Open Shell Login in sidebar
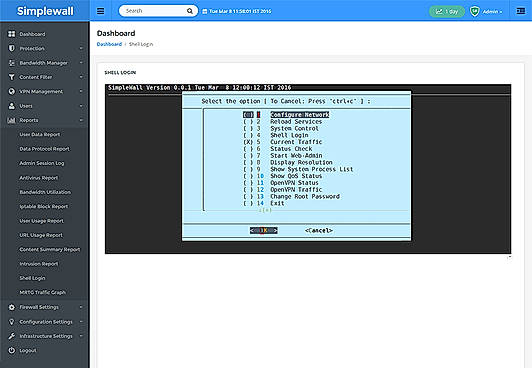This screenshot has height=368, width=532. [32, 278]
